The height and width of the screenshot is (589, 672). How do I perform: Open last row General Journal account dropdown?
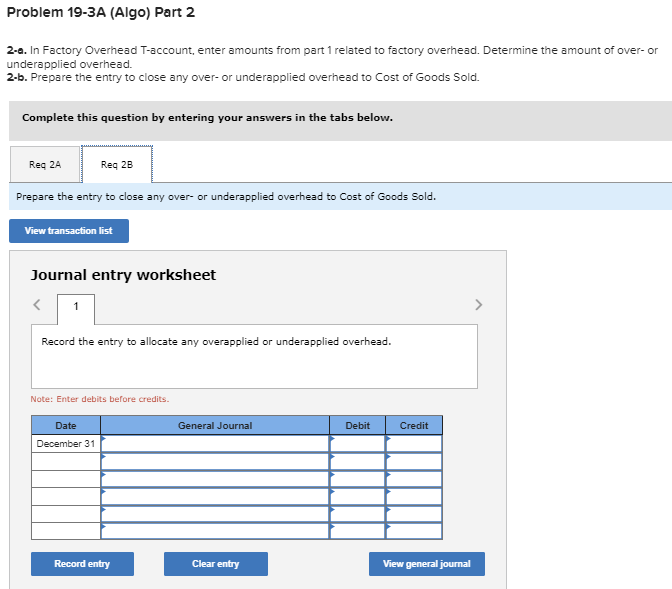pos(215,531)
